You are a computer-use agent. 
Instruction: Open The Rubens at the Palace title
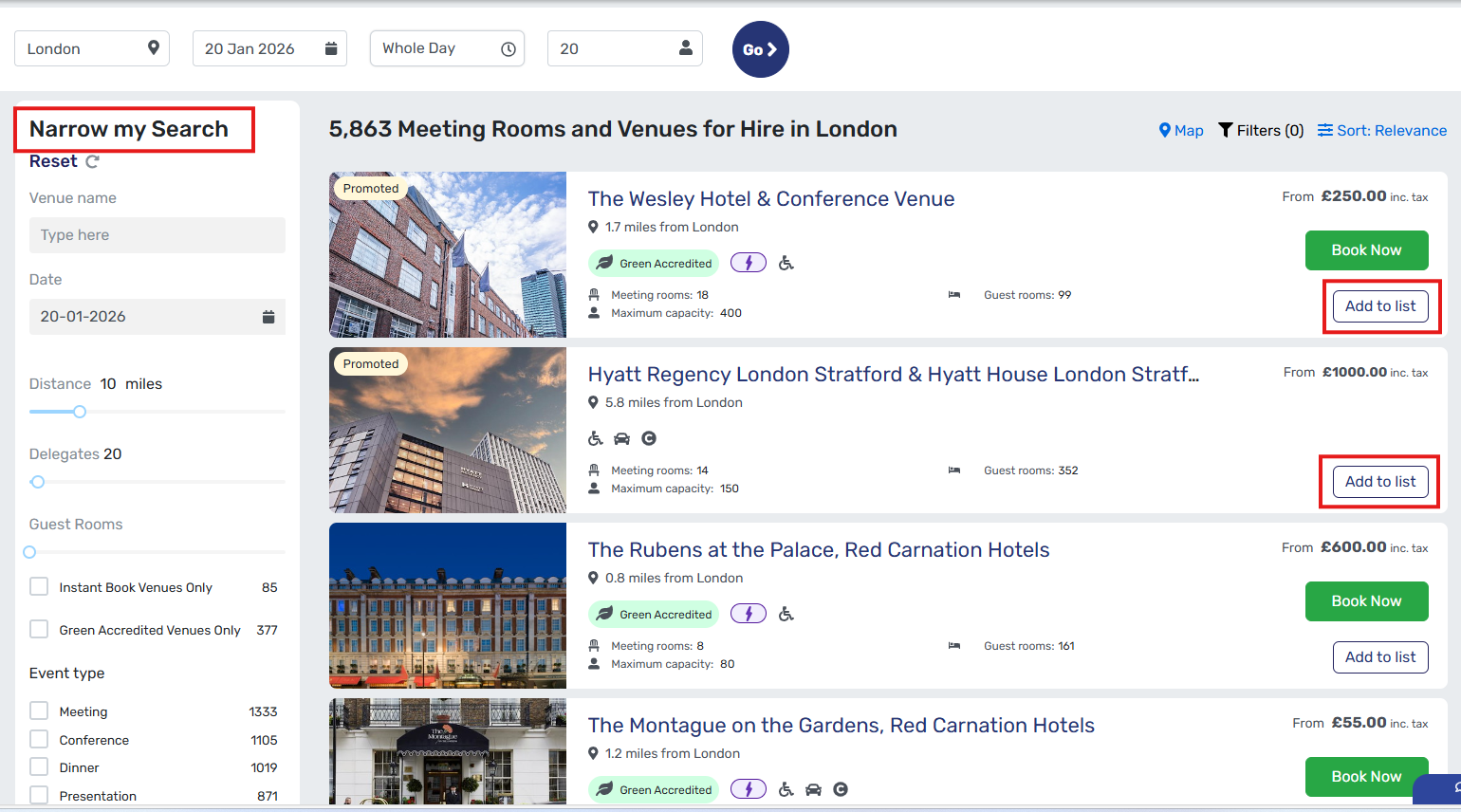(819, 550)
